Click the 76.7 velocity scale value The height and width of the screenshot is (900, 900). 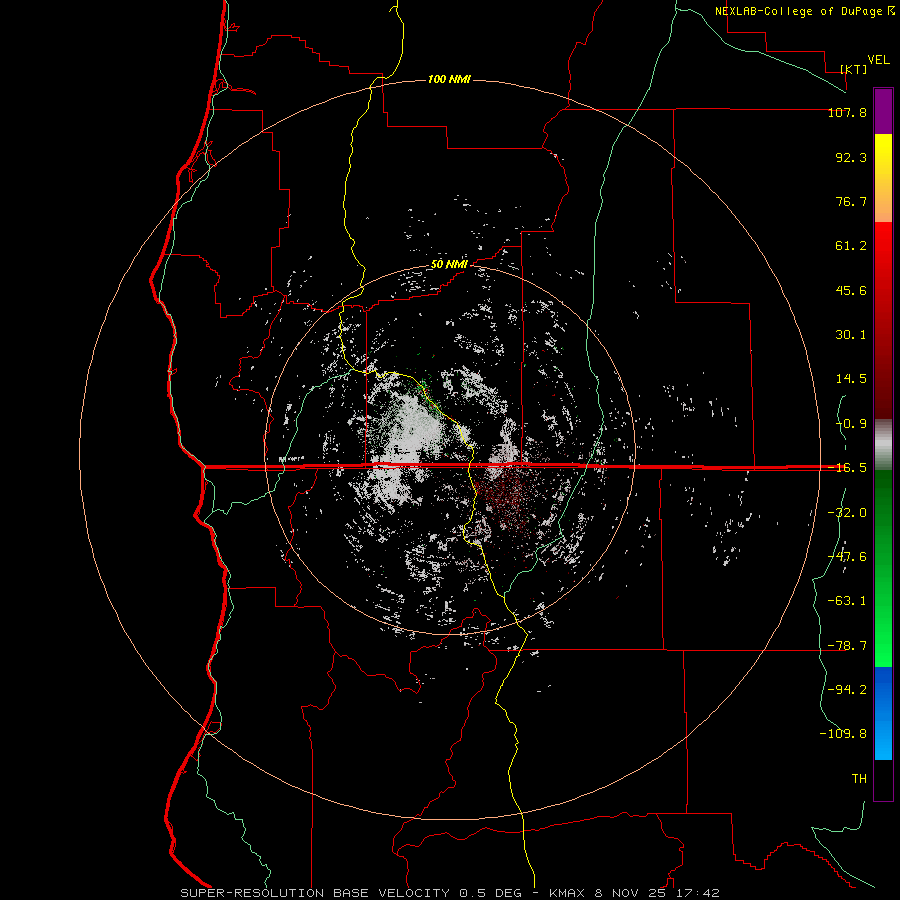[851, 201]
